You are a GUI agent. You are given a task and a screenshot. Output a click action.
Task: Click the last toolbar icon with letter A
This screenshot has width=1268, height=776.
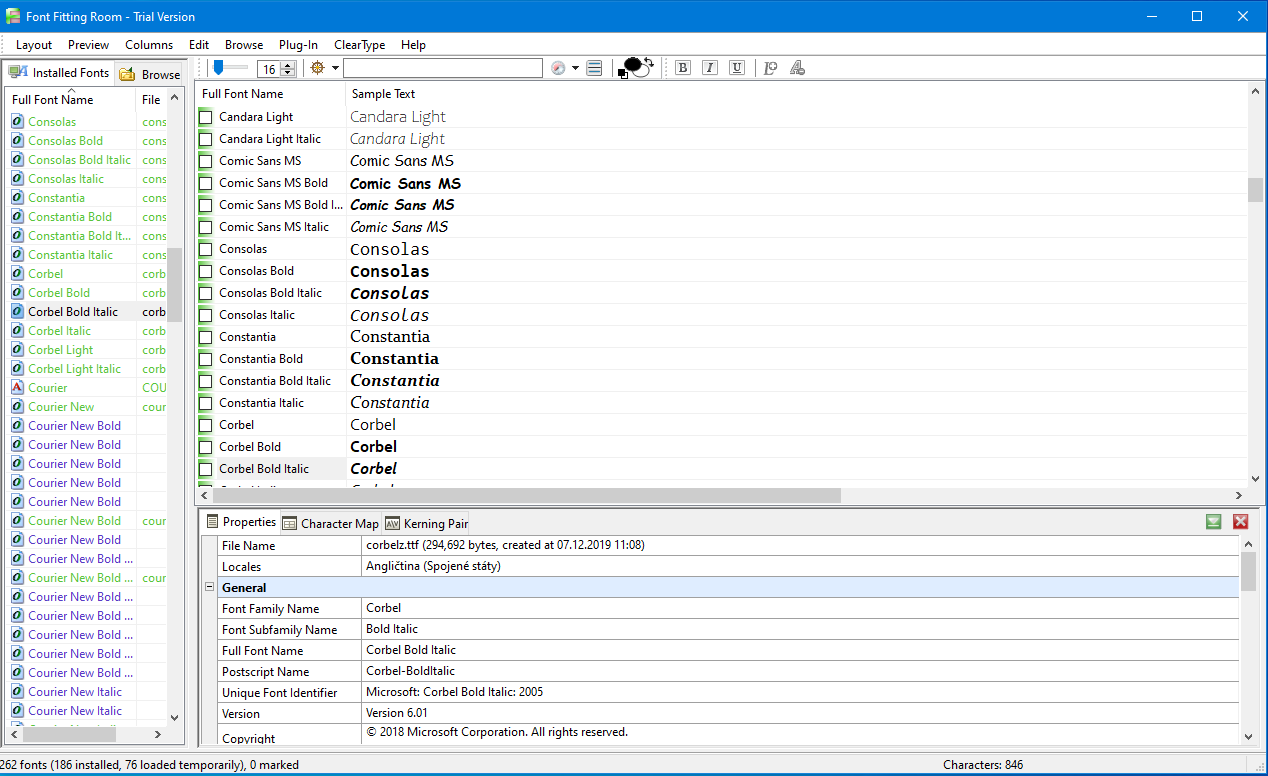tap(797, 68)
